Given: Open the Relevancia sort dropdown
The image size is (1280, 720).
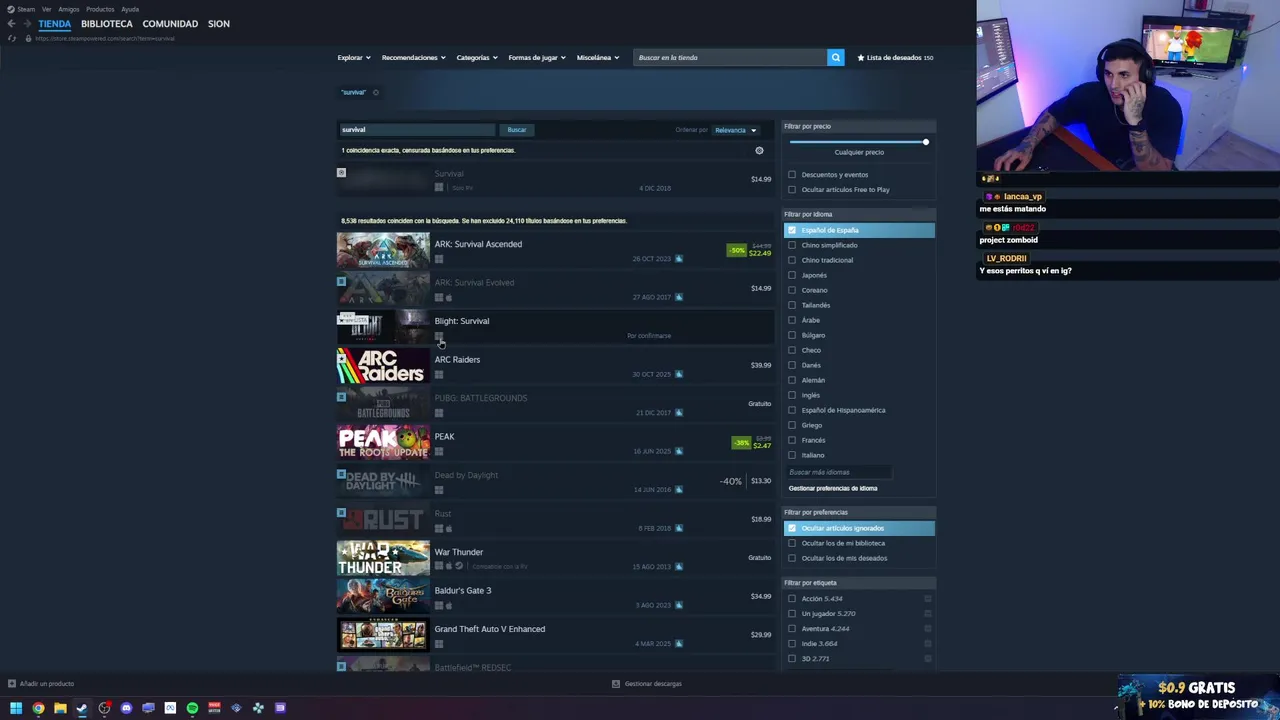Looking at the screenshot, I should [x=735, y=130].
